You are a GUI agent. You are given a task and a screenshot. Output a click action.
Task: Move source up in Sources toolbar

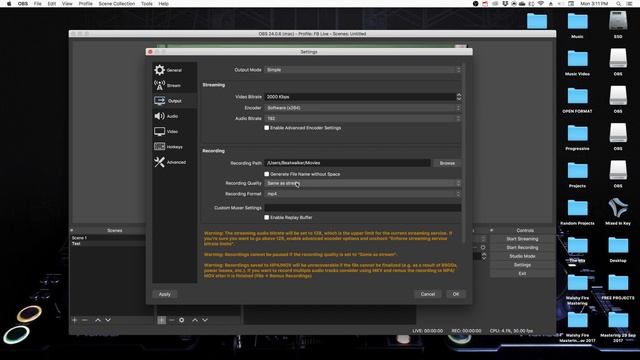click(x=195, y=320)
